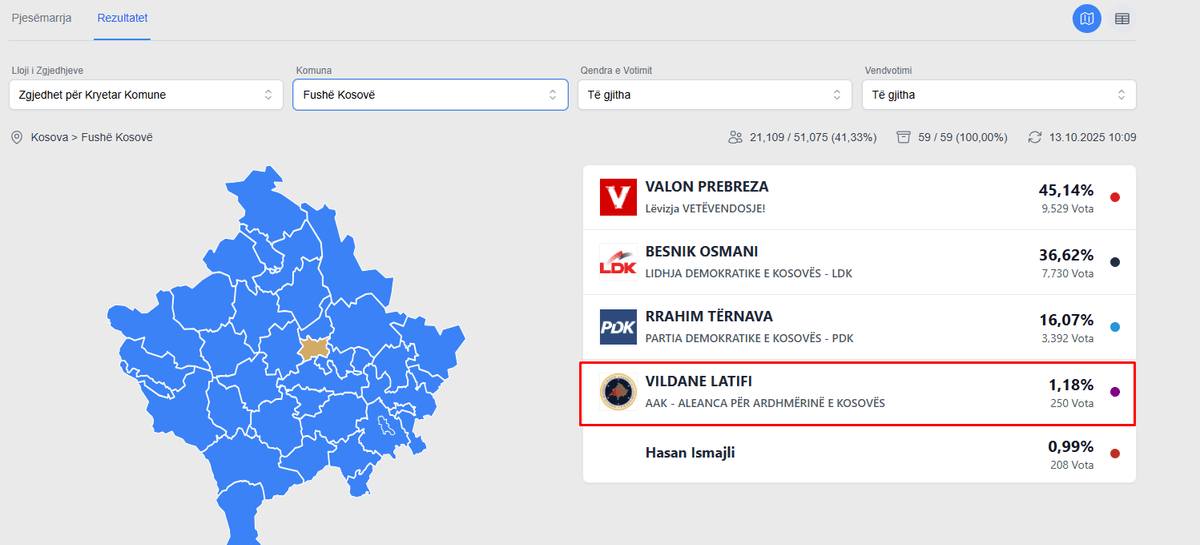1200x545 pixels.
Task: Click the AAK party emblem
Action: (618, 392)
